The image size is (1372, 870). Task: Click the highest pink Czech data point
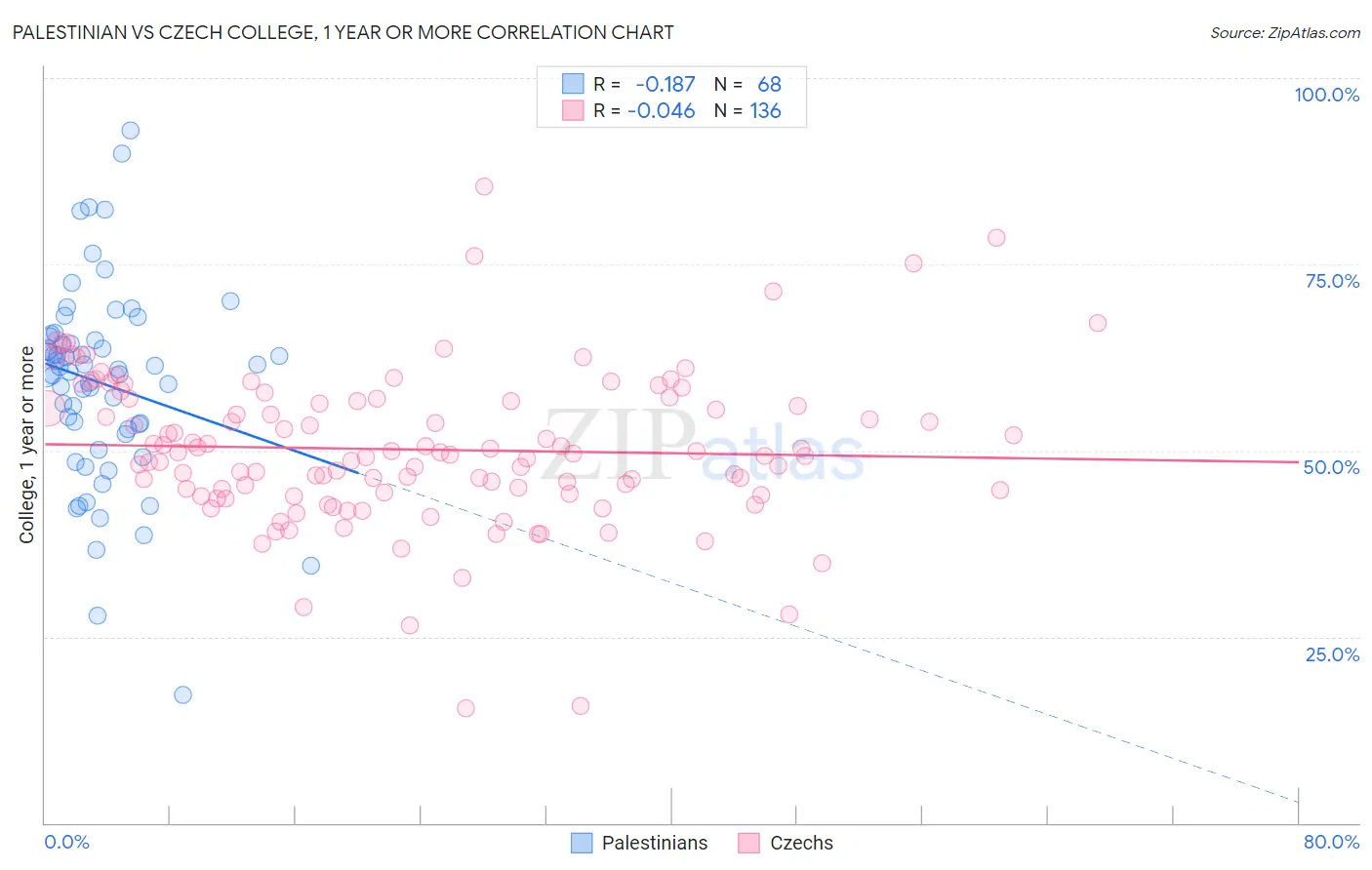point(484,186)
